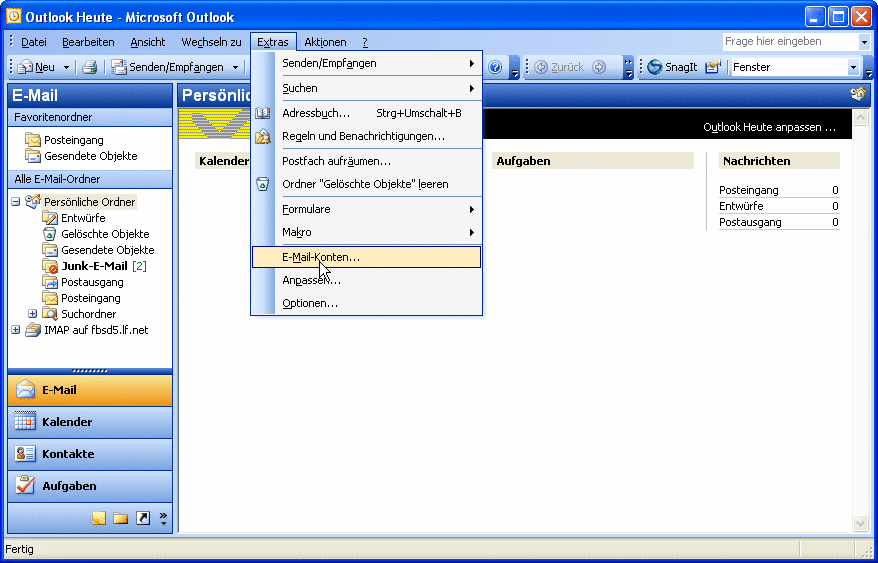
Task: Collapse the Persönliche Ordner tree node
Action: (x=16, y=202)
